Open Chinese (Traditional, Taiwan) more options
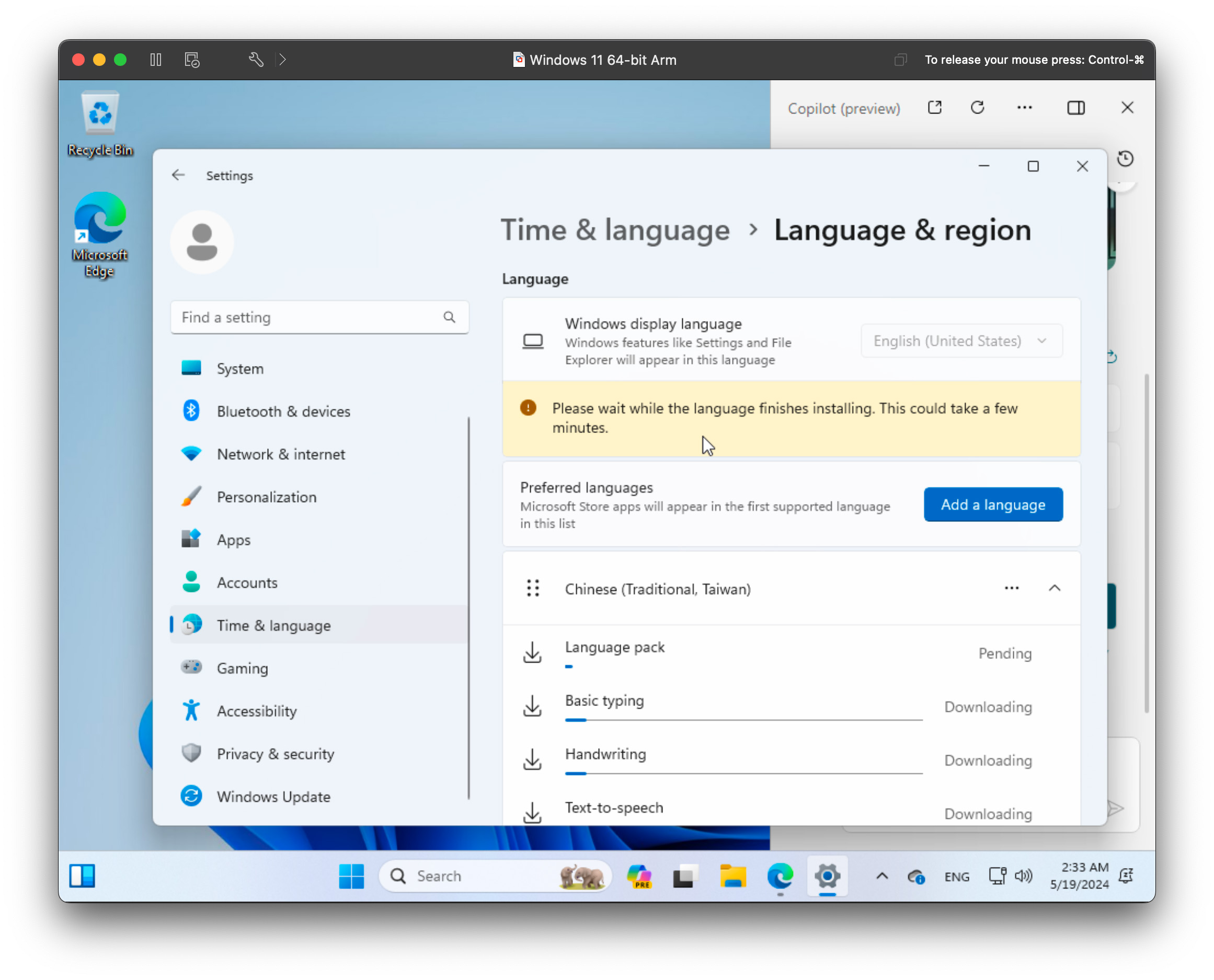1214x980 pixels. (x=1011, y=589)
